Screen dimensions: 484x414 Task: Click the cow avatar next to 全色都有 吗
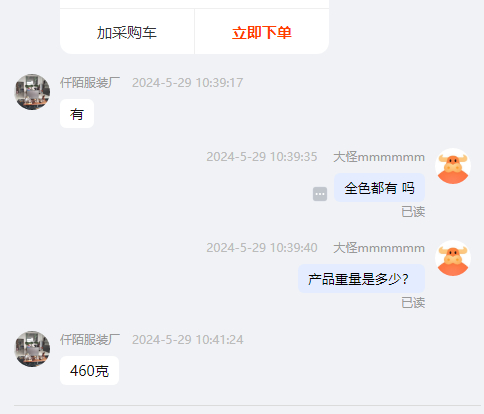(453, 166)
